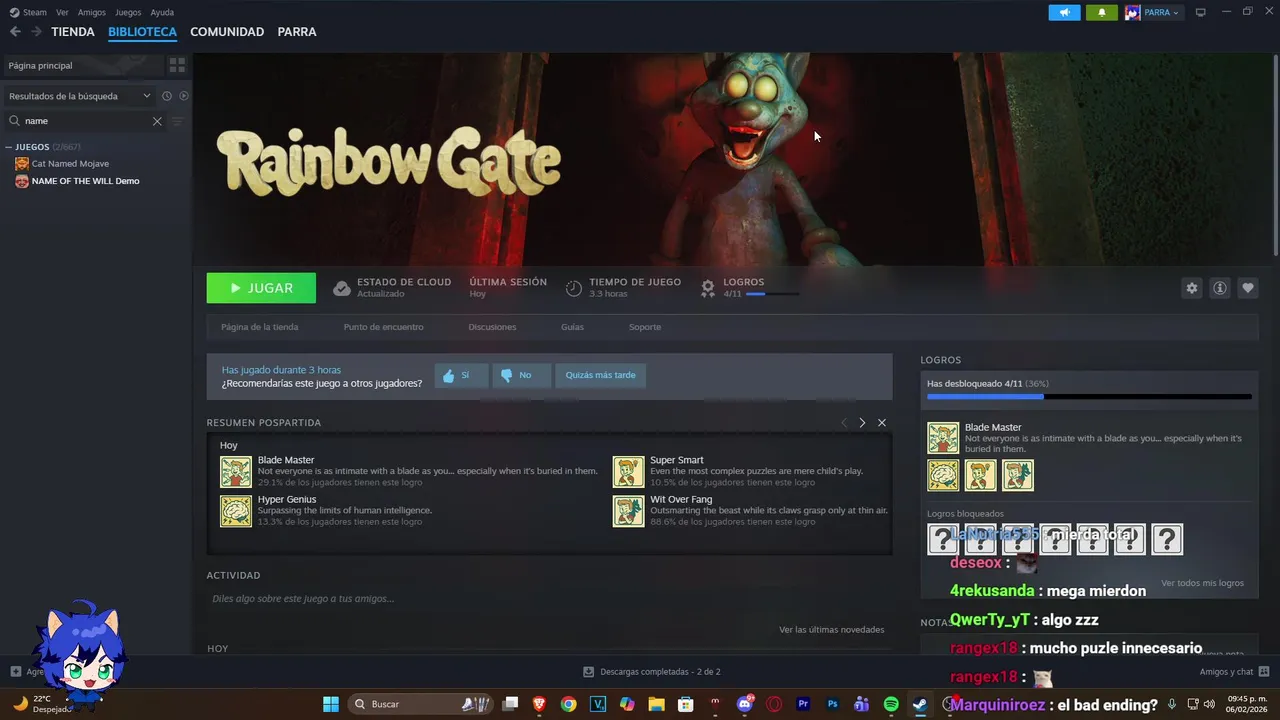Open the Soporte tab
Screen dimensions: 1280x720
tap(645, 327)
